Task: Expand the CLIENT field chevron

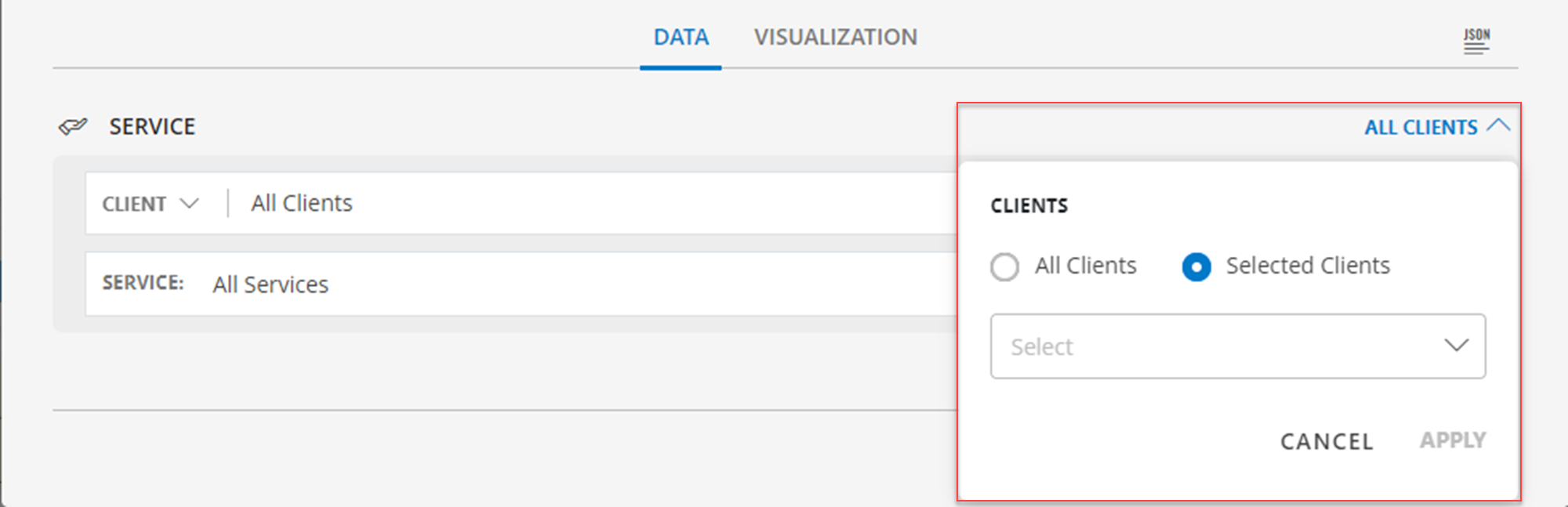Action: tap(191, 203)
